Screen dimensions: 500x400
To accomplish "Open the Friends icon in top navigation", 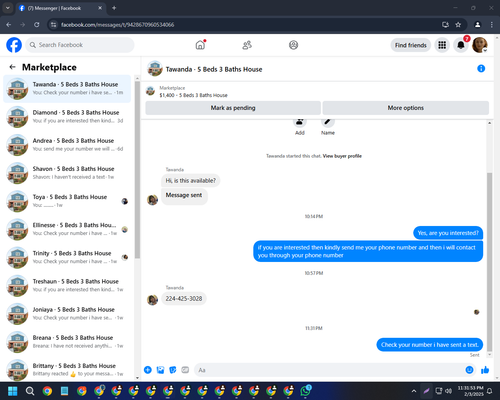I will point(247,45).
